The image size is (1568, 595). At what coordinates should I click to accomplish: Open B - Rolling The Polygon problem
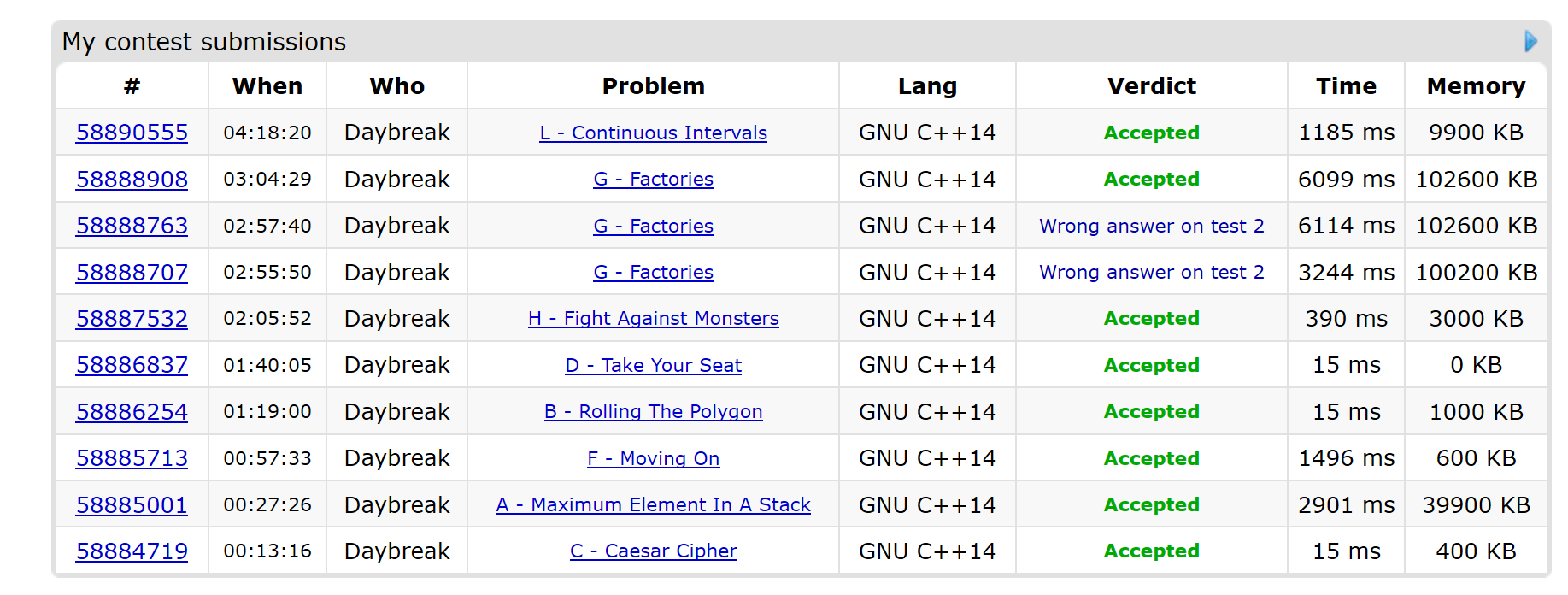click(653, 412)
